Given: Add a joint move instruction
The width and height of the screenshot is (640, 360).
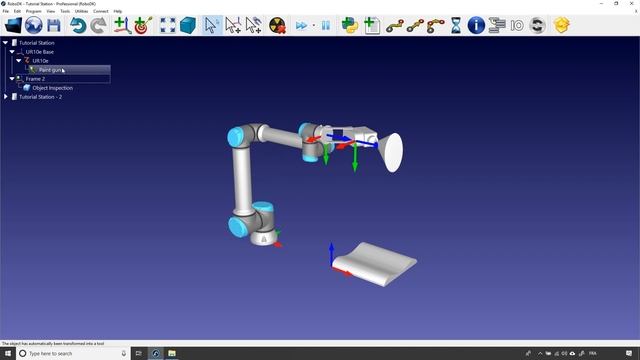Looking at the screenshot, I should coord(395,26).
